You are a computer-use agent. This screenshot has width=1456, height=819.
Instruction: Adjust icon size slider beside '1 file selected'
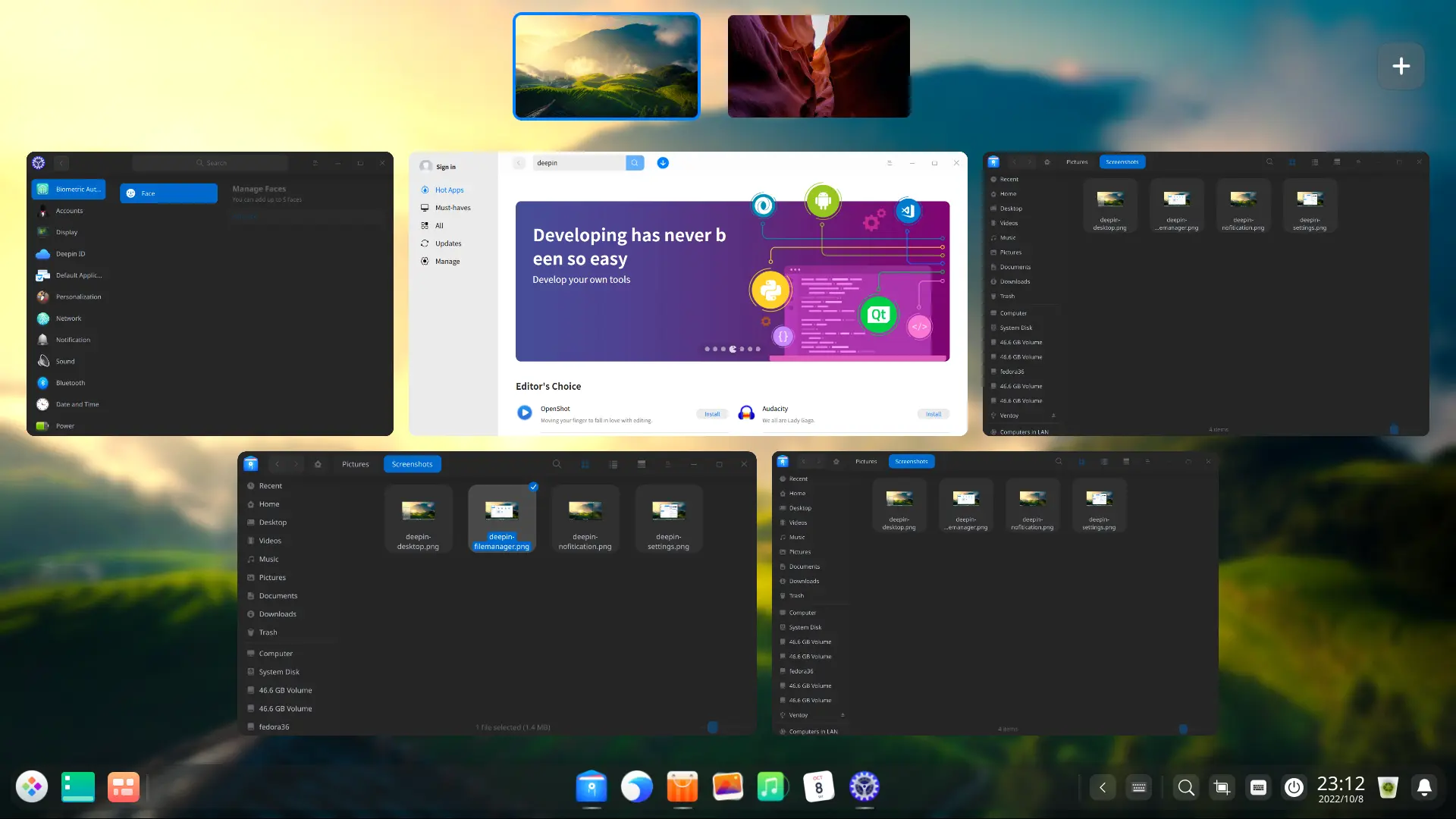[x=714, y=727]
